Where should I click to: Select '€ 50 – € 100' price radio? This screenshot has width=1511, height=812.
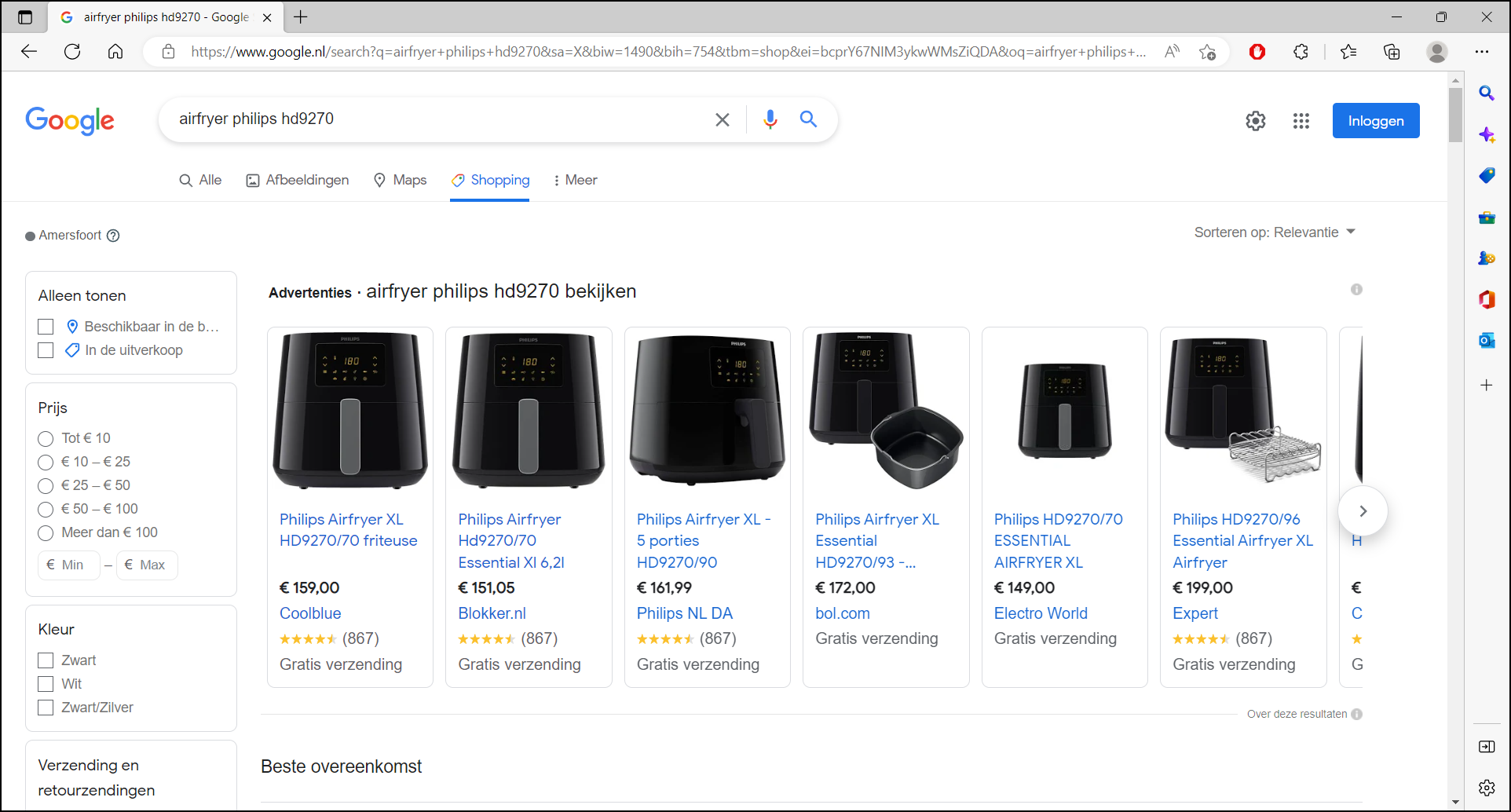(x=46, y=510)
